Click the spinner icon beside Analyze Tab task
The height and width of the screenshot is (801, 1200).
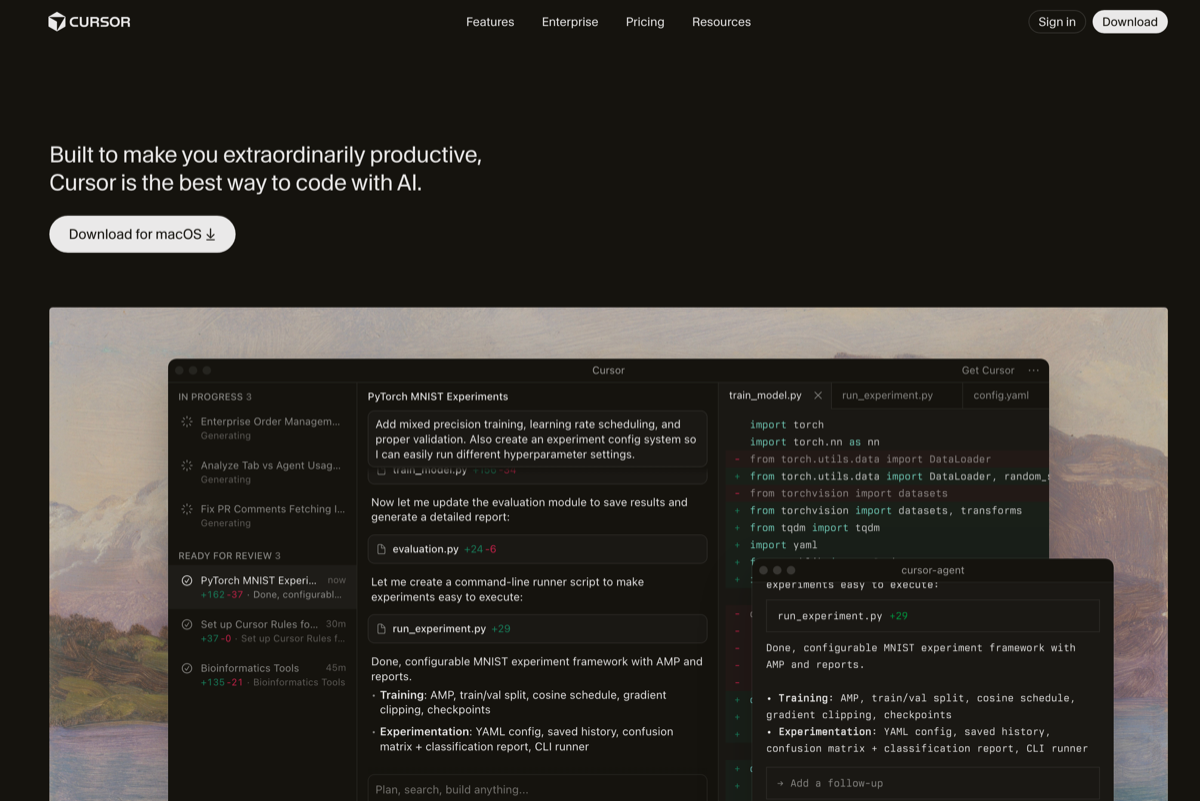[x=187, y=466]
